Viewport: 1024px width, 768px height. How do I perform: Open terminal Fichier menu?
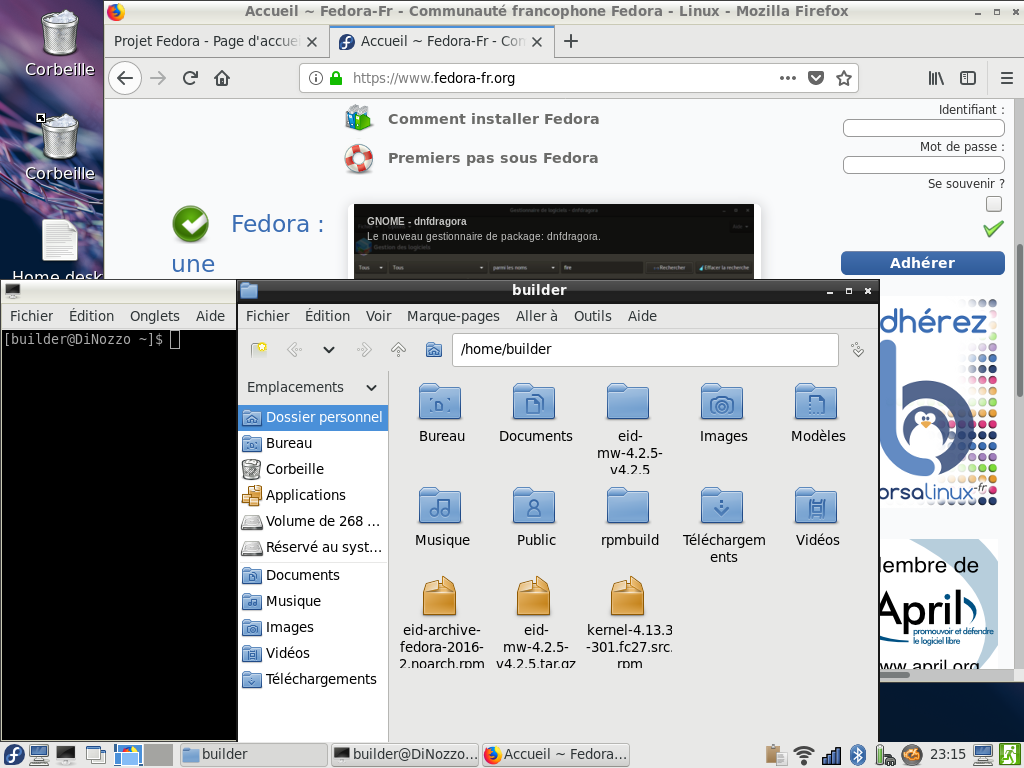31,316
